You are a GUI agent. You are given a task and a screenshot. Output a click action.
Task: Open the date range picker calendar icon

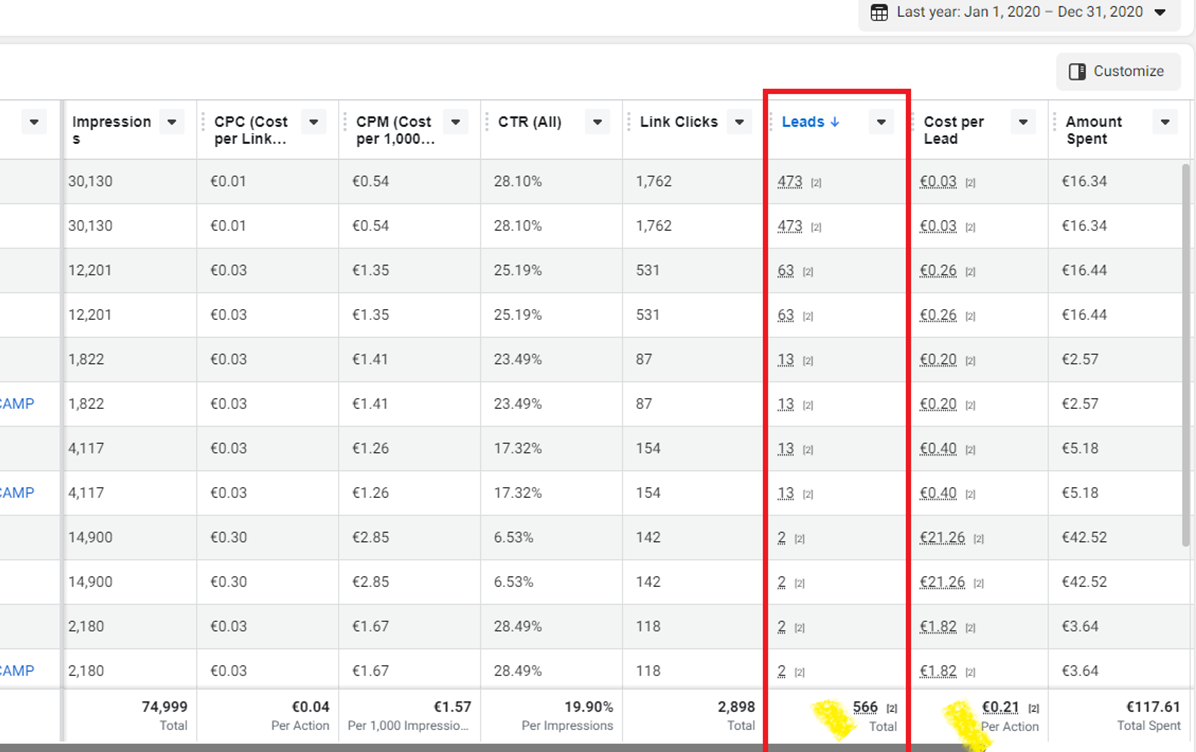(x=879, y=13)
